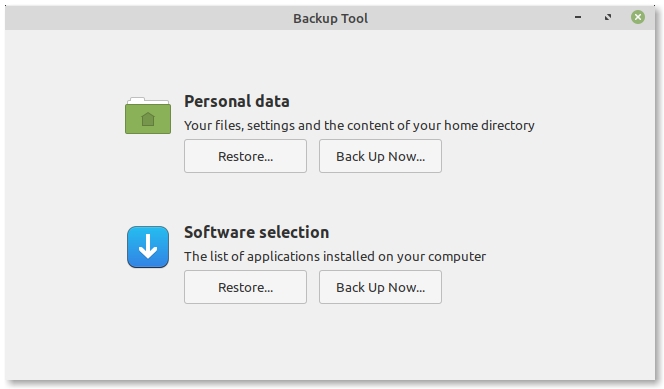Close the Backup Tool window
This screenshot has height=389, width=664.
(638, 17)
